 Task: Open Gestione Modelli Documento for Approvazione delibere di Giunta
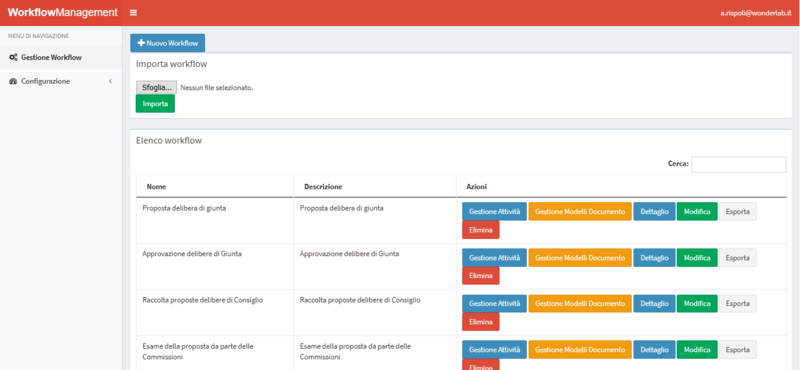coord(580,257)
